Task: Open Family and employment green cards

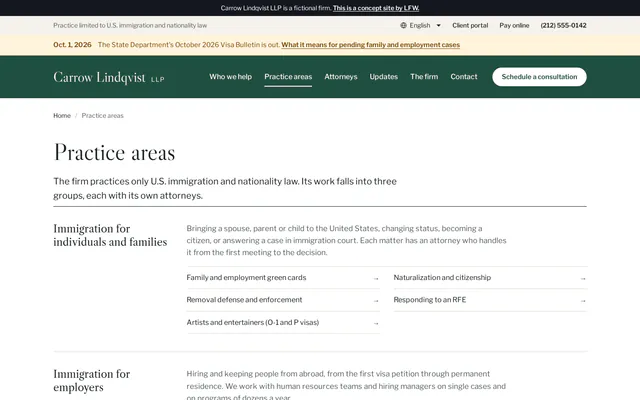Action: pos(283,278)
